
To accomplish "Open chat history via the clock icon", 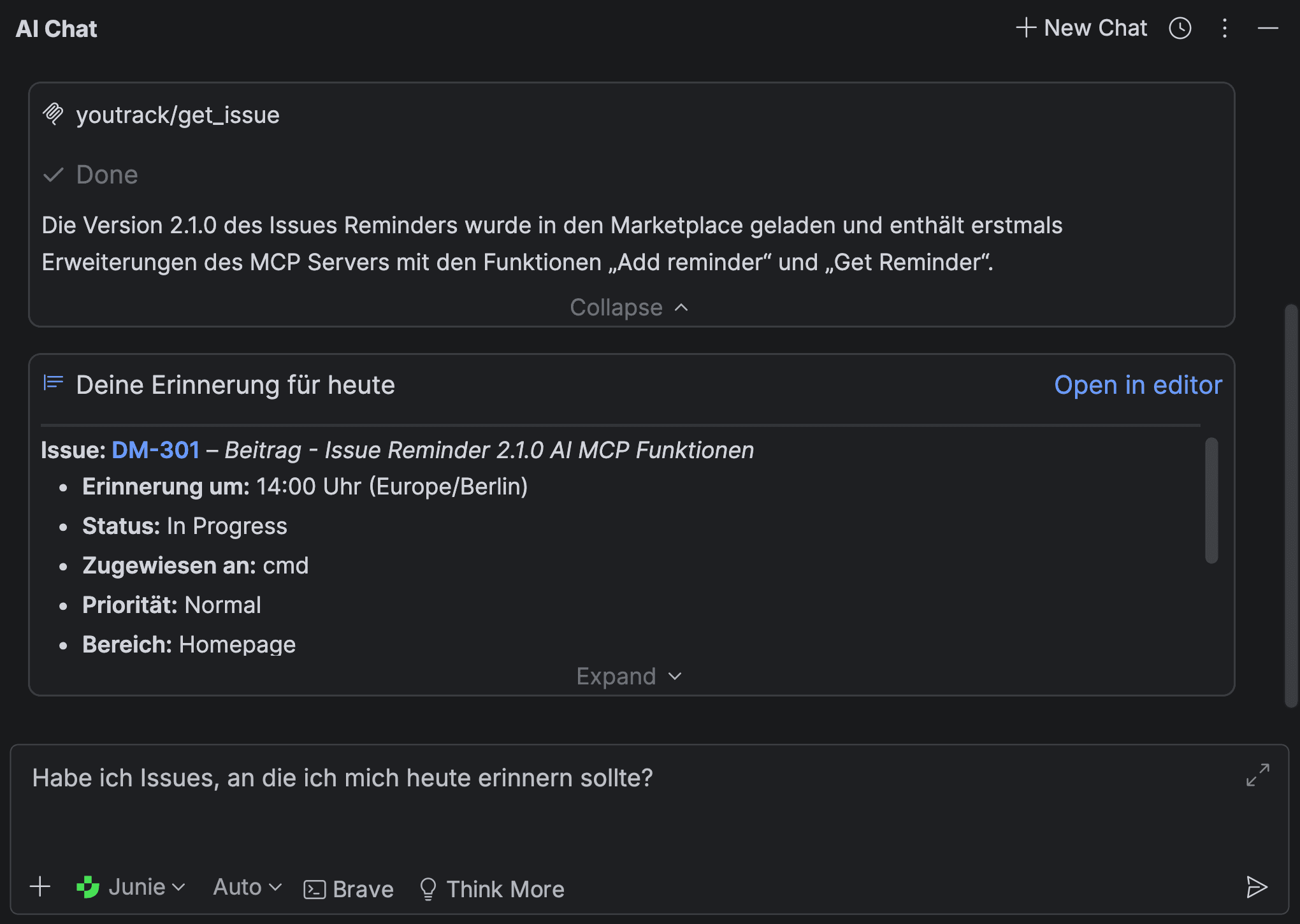I will point(1180,28).
